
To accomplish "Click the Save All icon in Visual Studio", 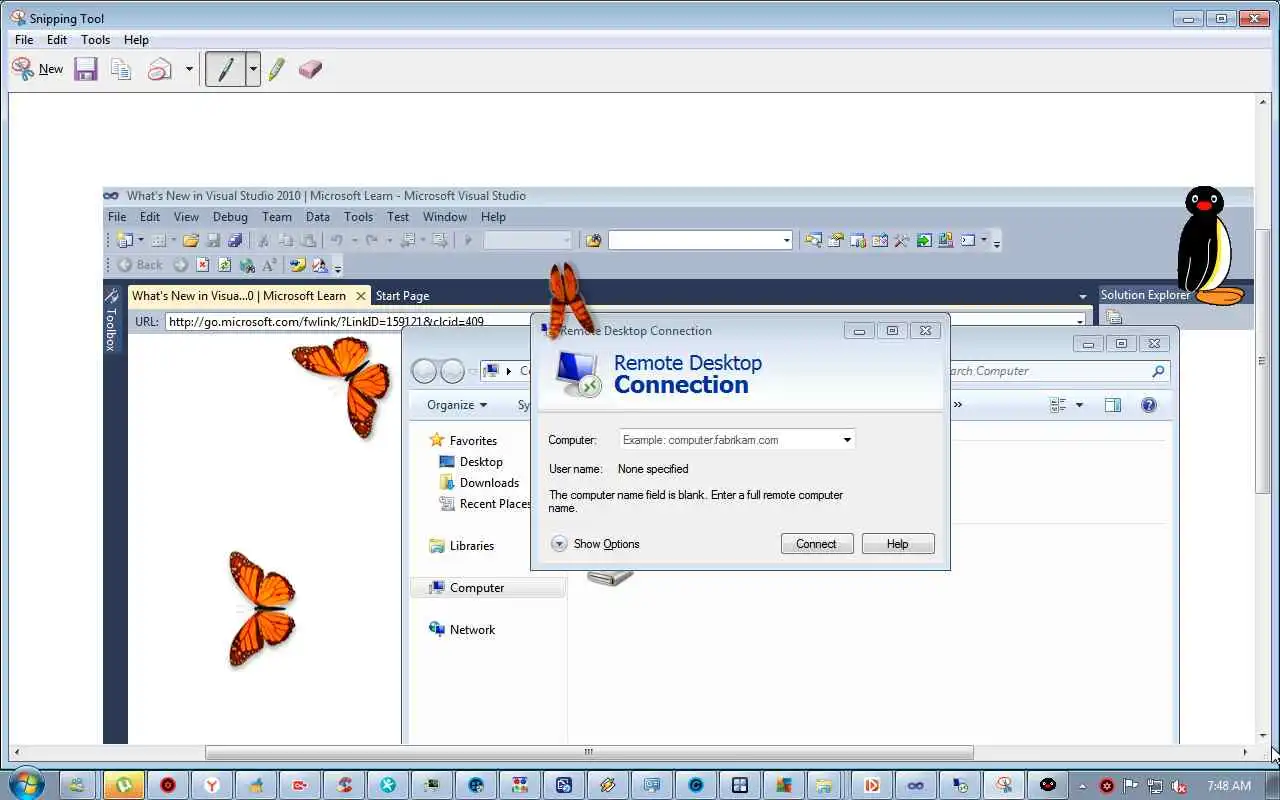I will pyautogui.click(x=235, y=240).
